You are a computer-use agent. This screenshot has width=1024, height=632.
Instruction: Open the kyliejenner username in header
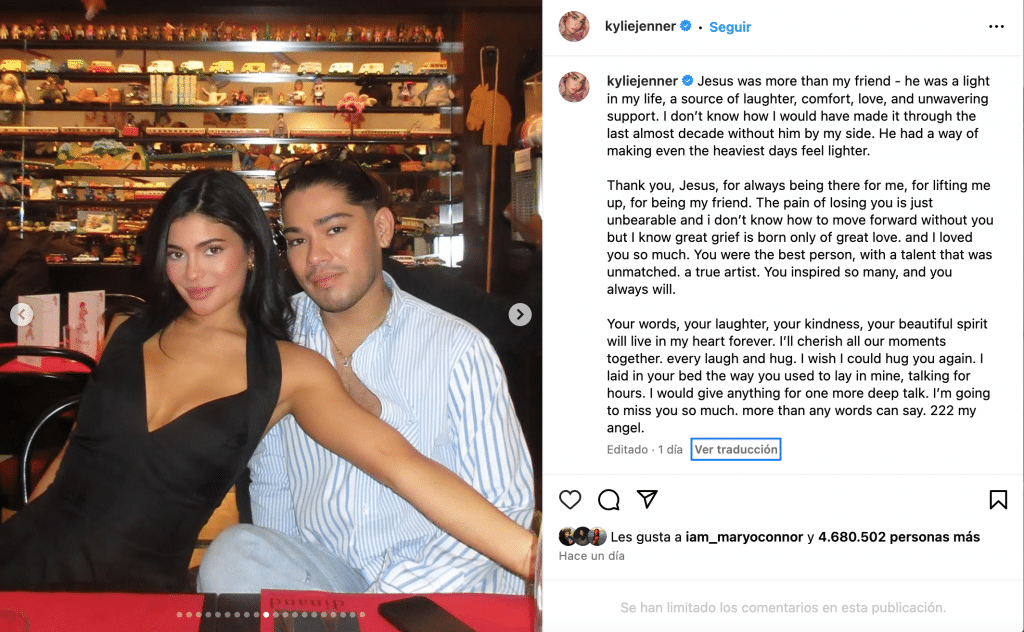coord(640,26)
